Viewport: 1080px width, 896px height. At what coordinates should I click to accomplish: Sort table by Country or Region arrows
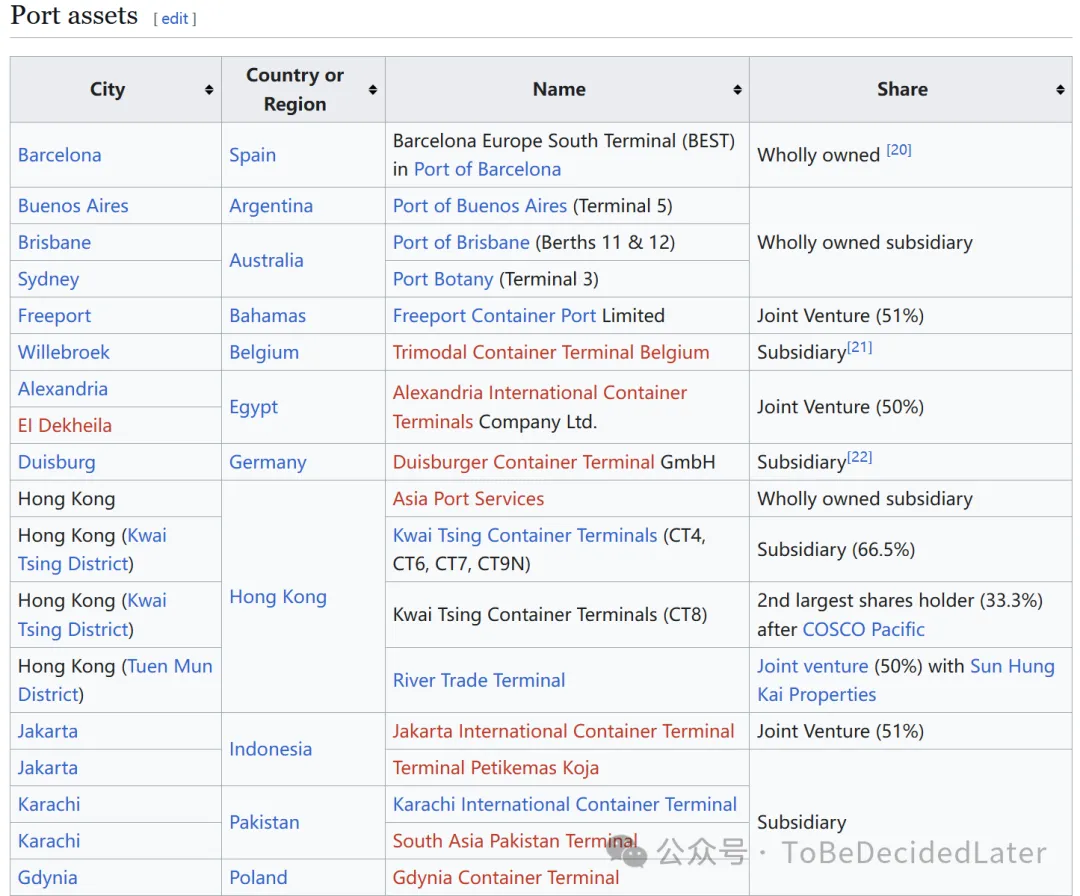coord(373,90)
